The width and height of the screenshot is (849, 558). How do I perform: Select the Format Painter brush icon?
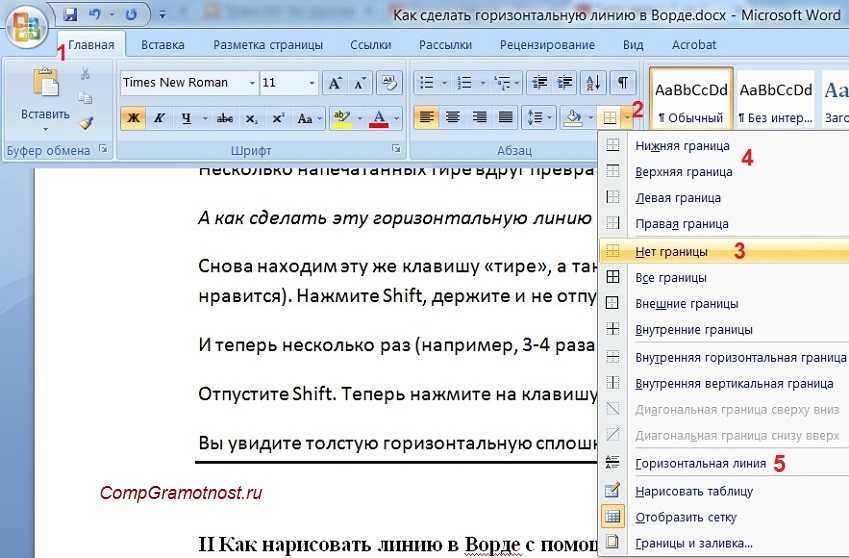pyautogui.click(x=85, y=123)
